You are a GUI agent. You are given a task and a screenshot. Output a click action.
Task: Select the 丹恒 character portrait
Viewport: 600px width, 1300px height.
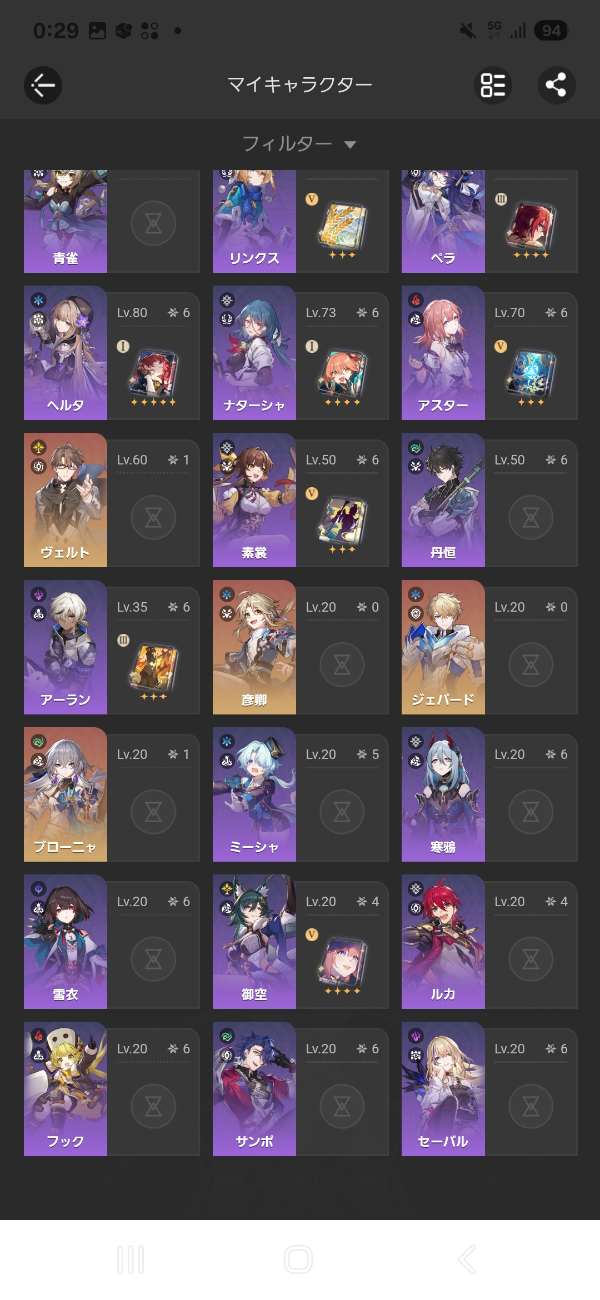point(443,497)
